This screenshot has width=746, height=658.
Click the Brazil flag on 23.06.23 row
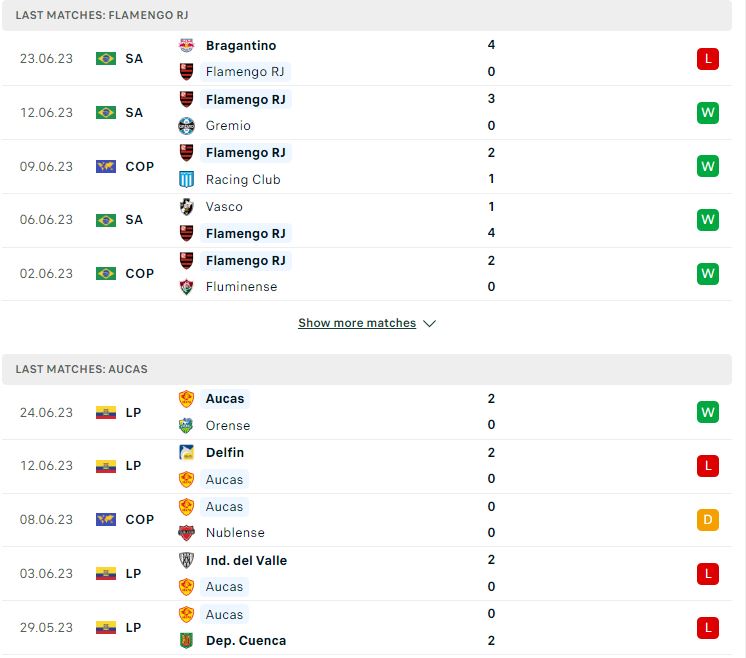[106, 59]
